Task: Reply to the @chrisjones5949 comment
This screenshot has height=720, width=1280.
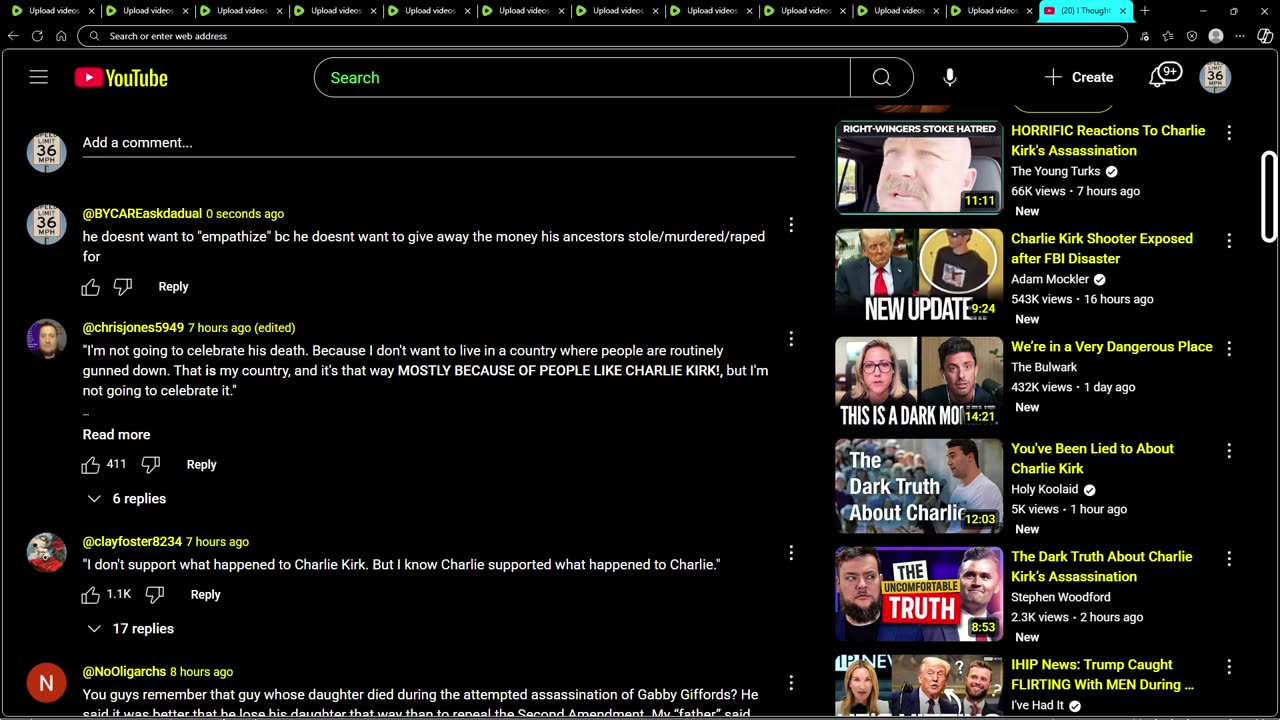Action: point(201,465)
